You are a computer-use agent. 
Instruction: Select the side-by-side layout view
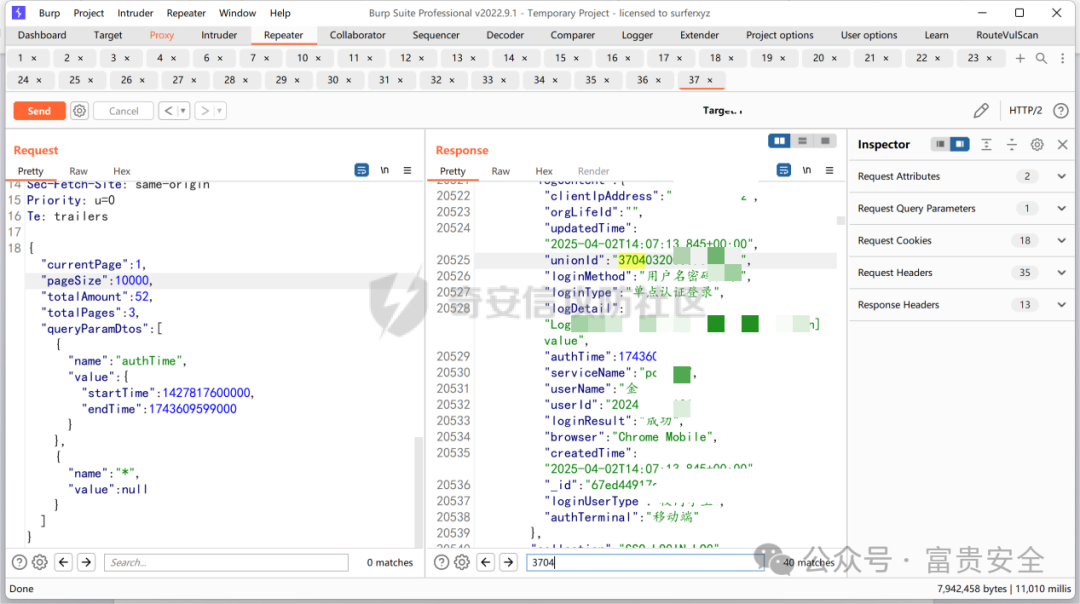[780, 141]
